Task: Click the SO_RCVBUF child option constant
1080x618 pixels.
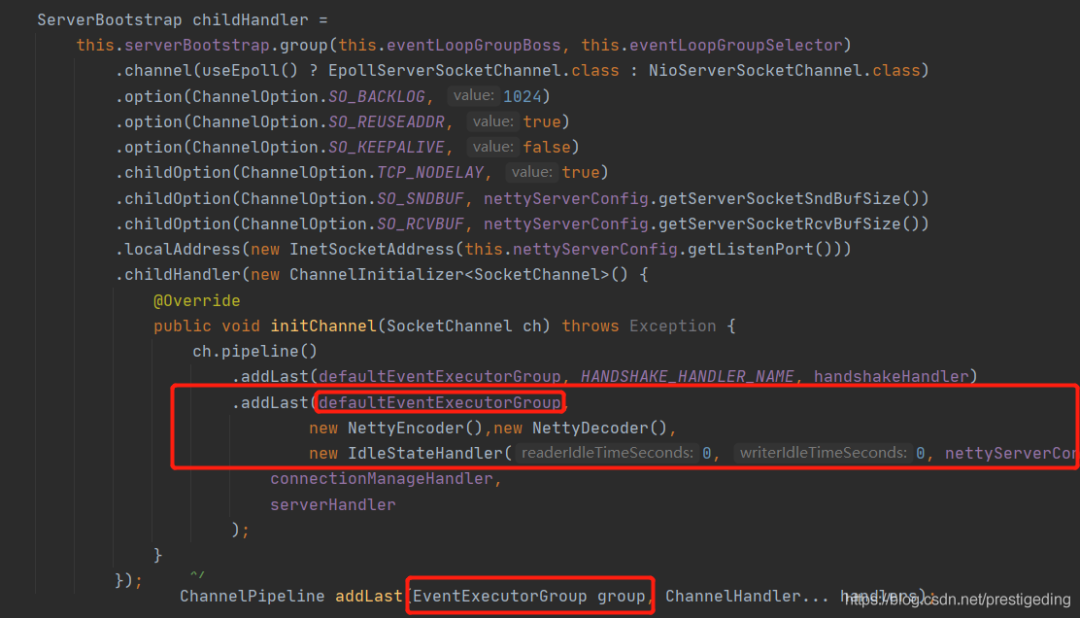Action: click(420, 225)
